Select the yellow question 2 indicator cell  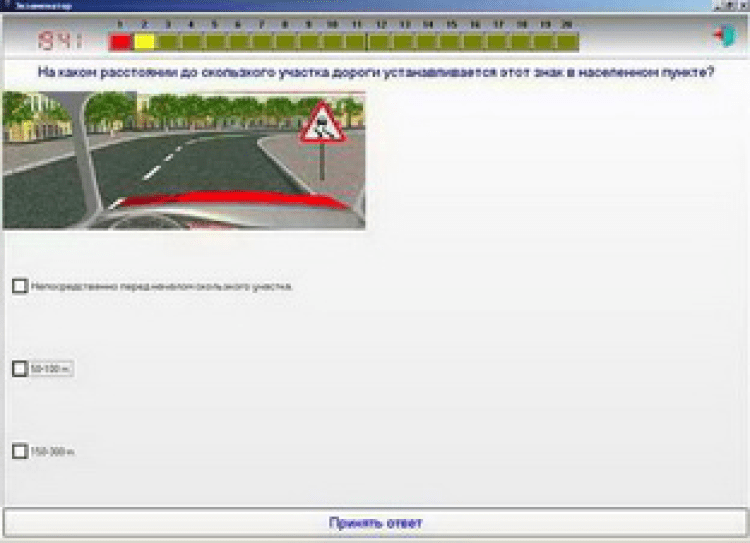coord(144,42)
